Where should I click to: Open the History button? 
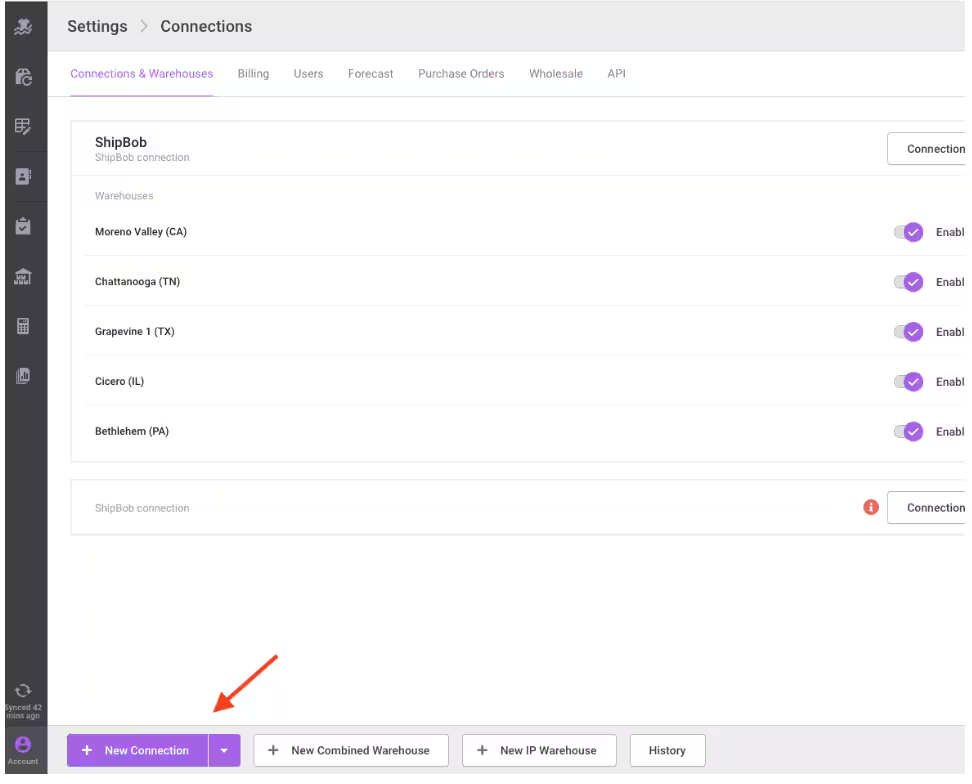click(667, 750)
